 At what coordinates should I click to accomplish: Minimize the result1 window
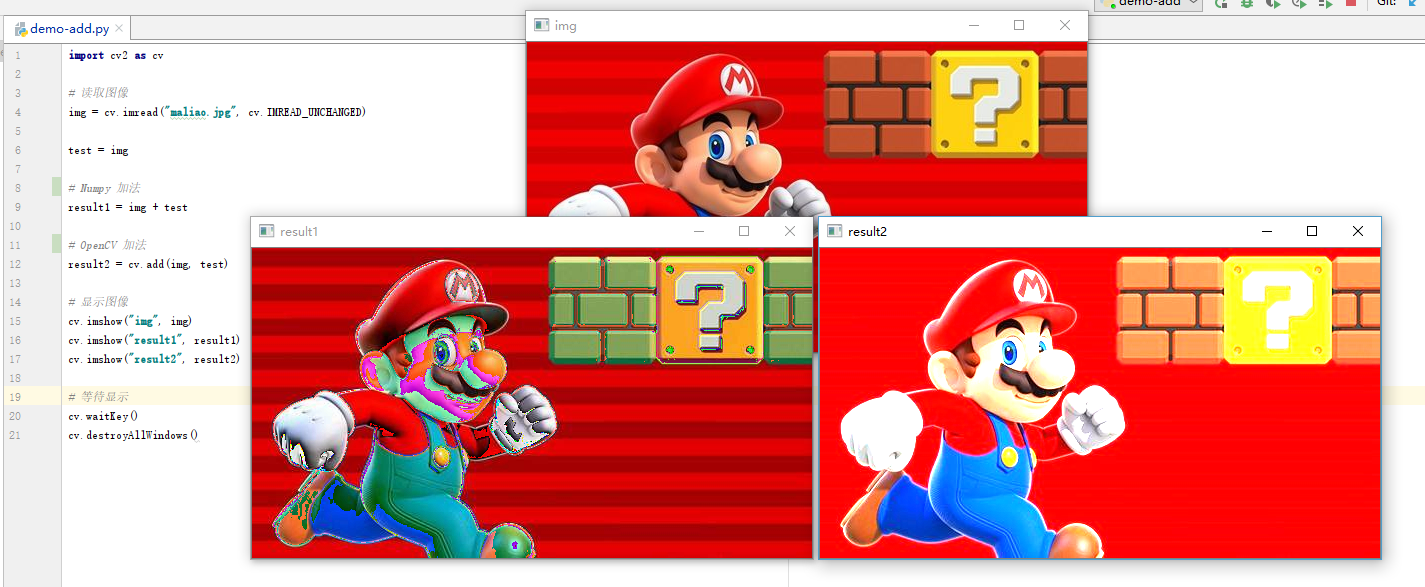pyautogui.click(x=699, y=231)
